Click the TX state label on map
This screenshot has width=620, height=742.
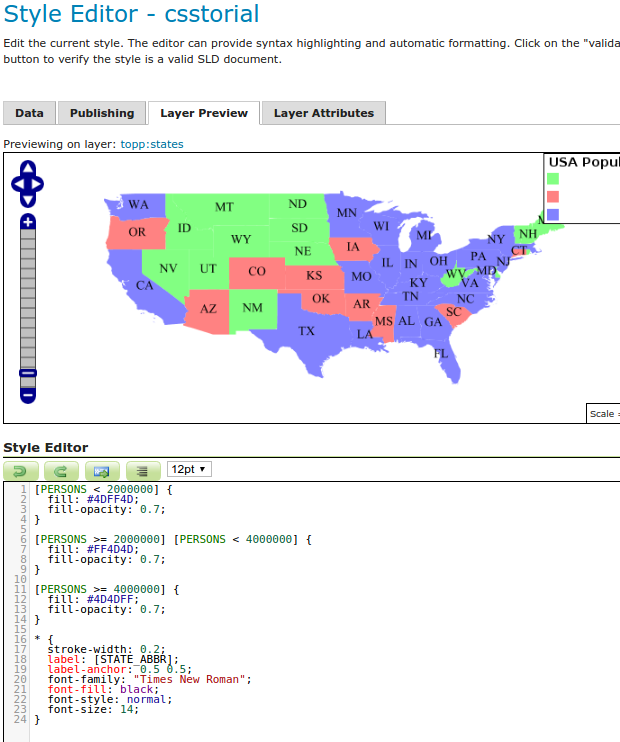click(306, 331)
